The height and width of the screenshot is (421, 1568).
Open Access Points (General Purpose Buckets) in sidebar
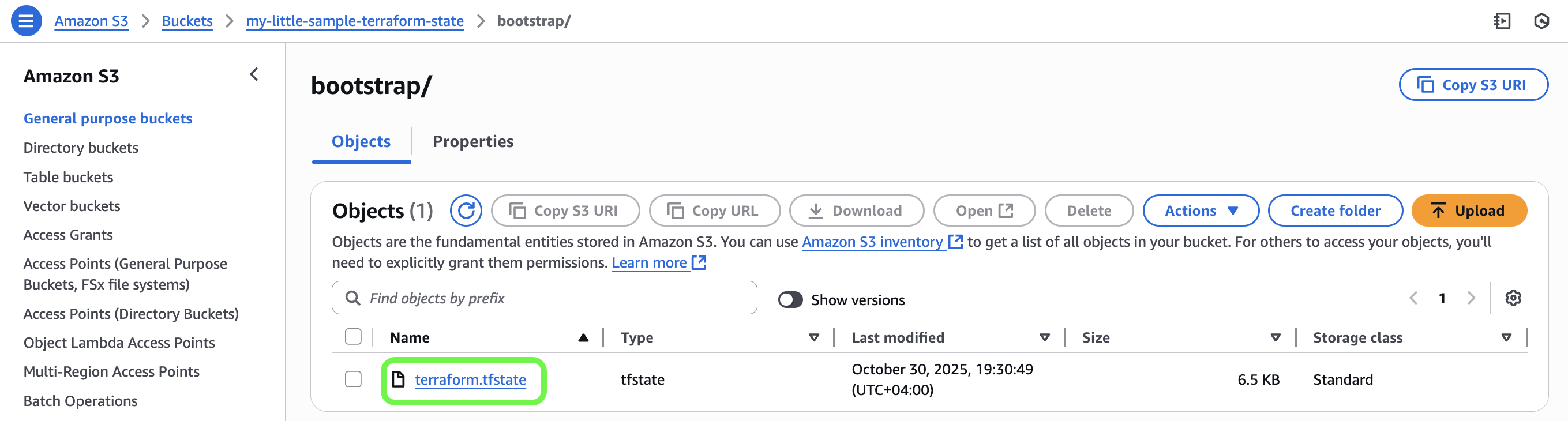[x=125, y=274]
